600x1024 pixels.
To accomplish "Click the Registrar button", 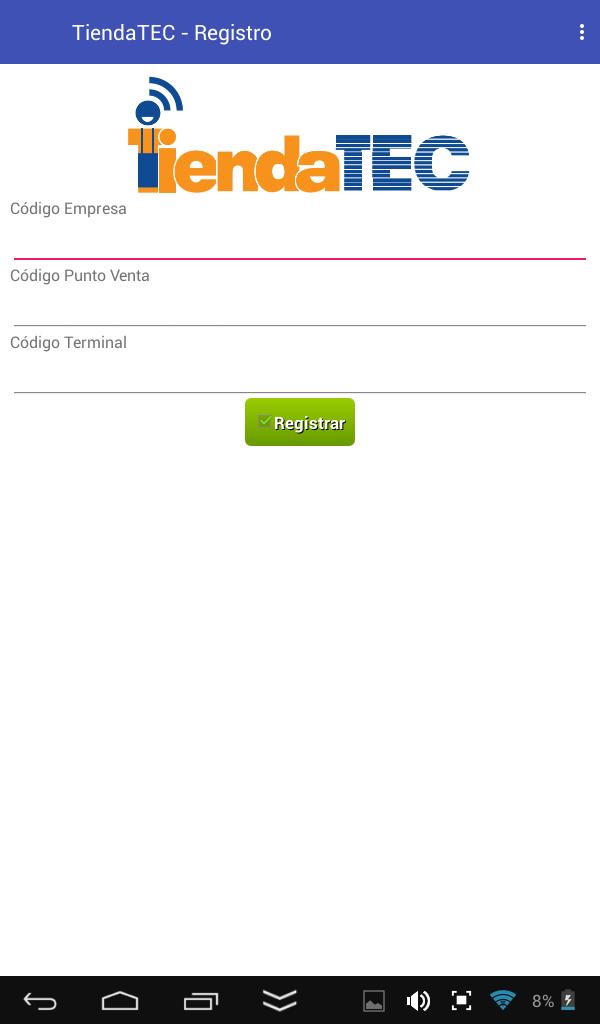I will click(x=300, y=422).
